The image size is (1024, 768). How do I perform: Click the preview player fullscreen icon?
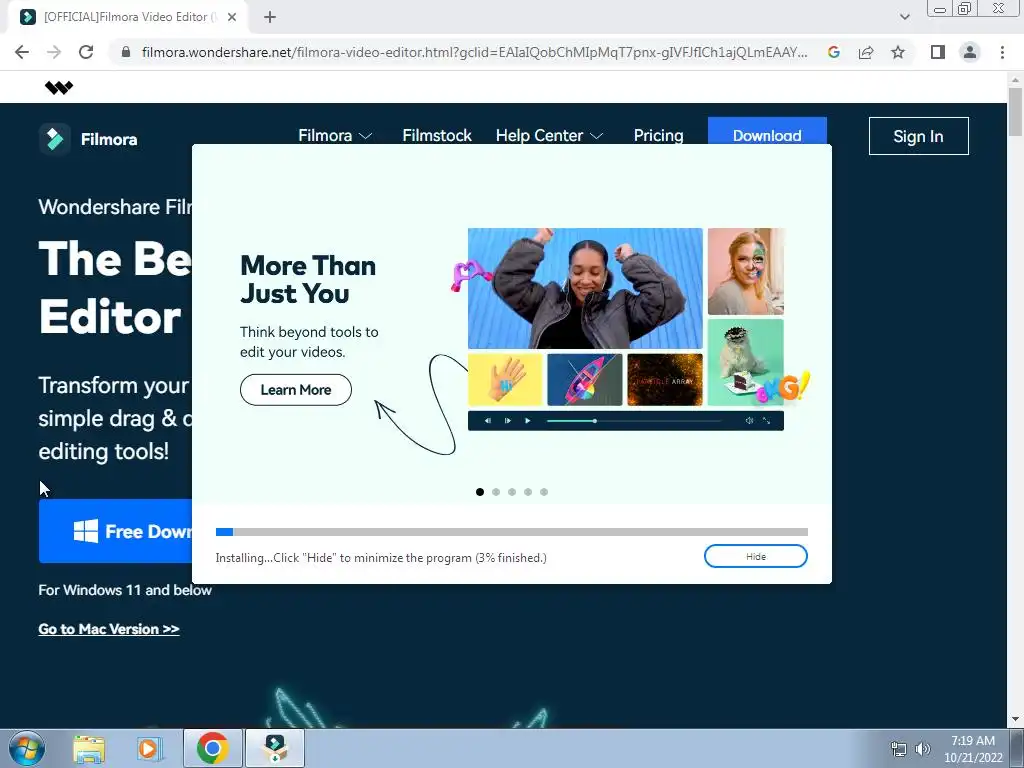click(x=767, y=421)
